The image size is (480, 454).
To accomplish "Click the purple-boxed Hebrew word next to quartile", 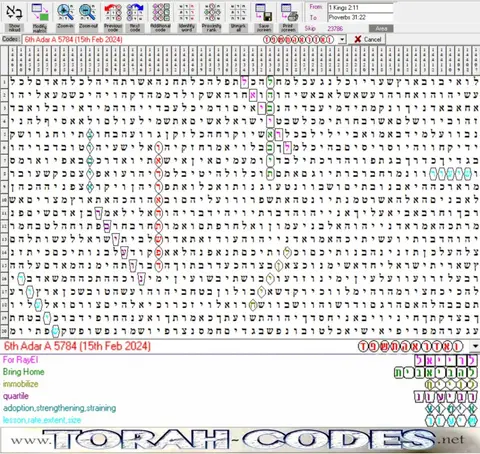I will 446,397.
